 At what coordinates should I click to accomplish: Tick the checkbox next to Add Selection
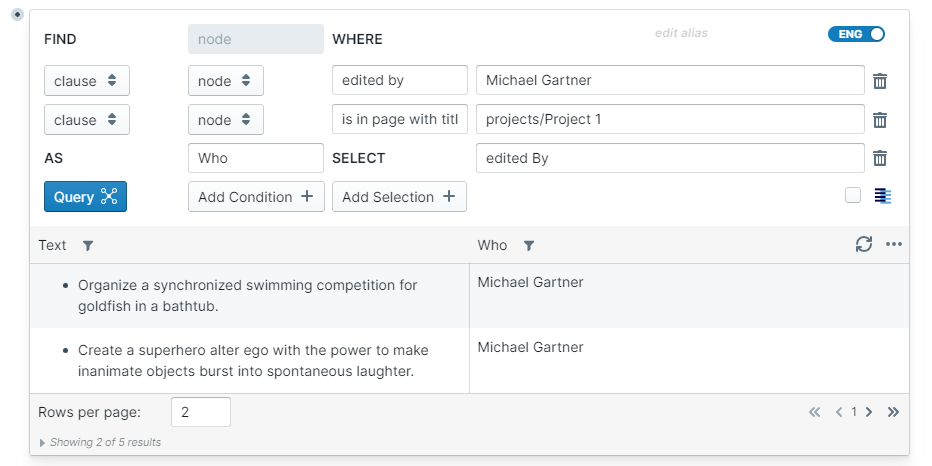pyautogui.click(x=853, y=196)
